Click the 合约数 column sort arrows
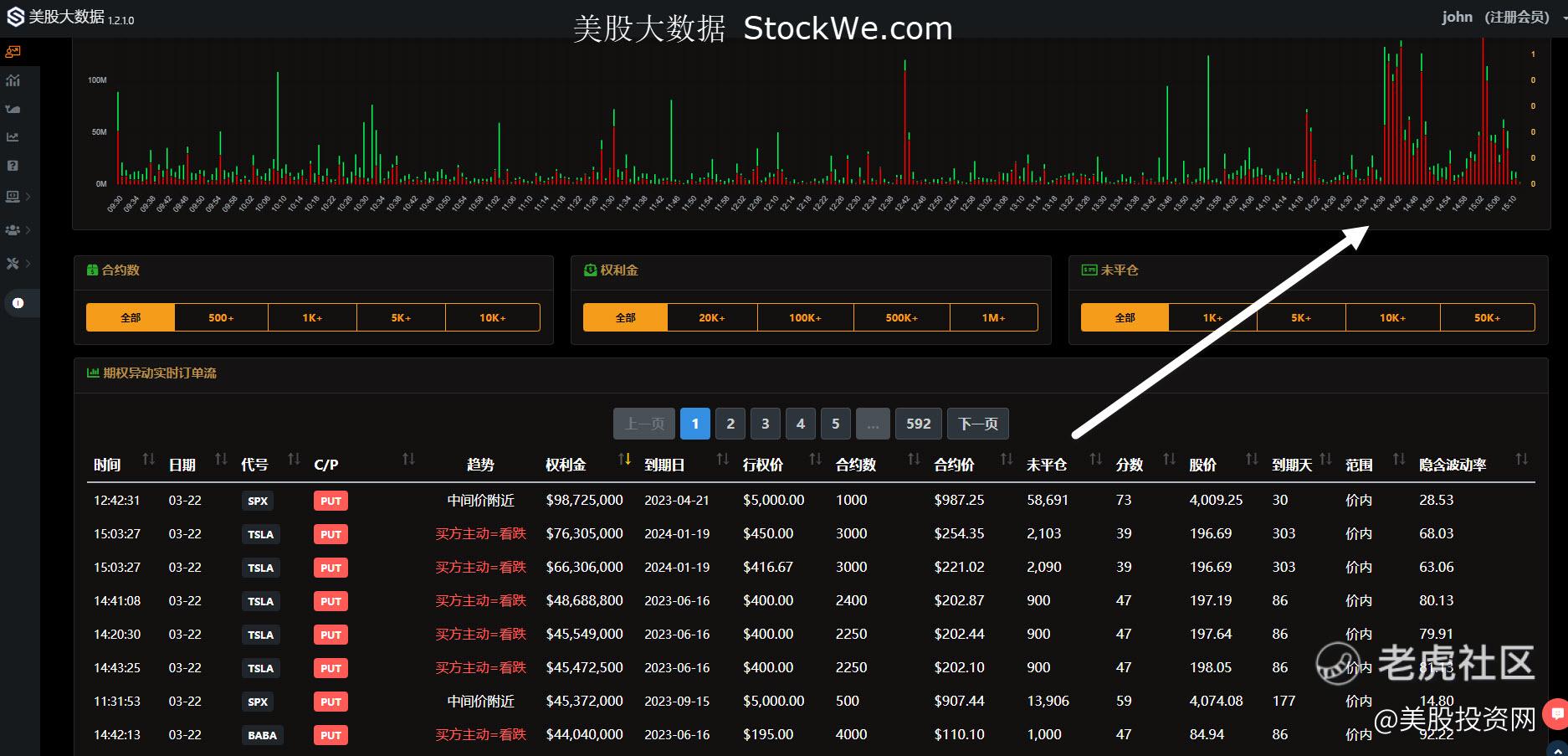The image size is (1568, 756). (x=914, y=459)
